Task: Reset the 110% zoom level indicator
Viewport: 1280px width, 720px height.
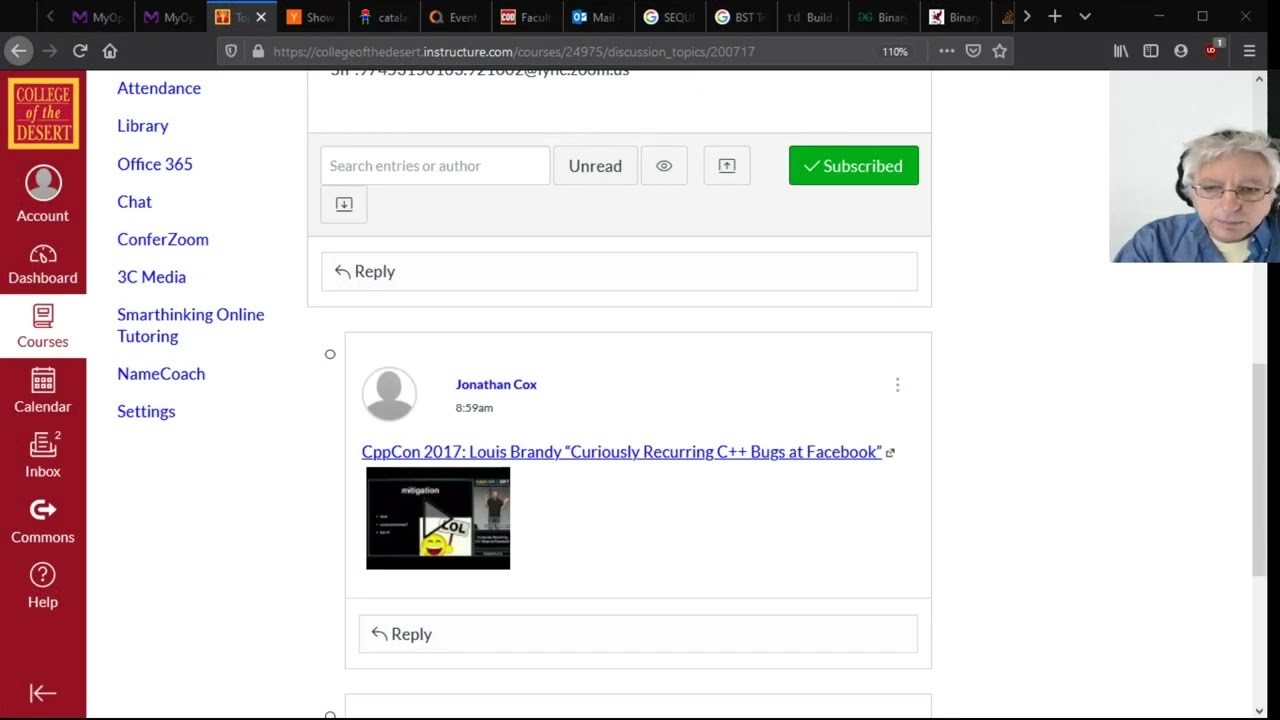Action: pos(895,51)
